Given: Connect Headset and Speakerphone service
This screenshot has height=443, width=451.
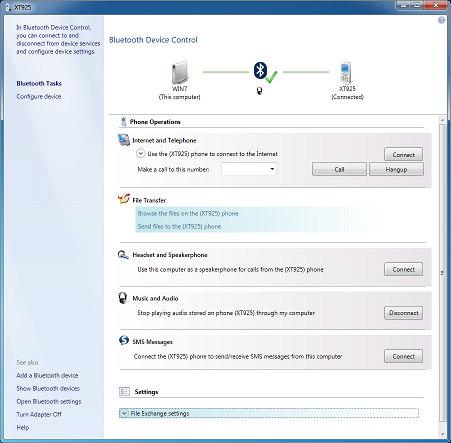Looking at the screenshot, I should click(x=403, y=269).
